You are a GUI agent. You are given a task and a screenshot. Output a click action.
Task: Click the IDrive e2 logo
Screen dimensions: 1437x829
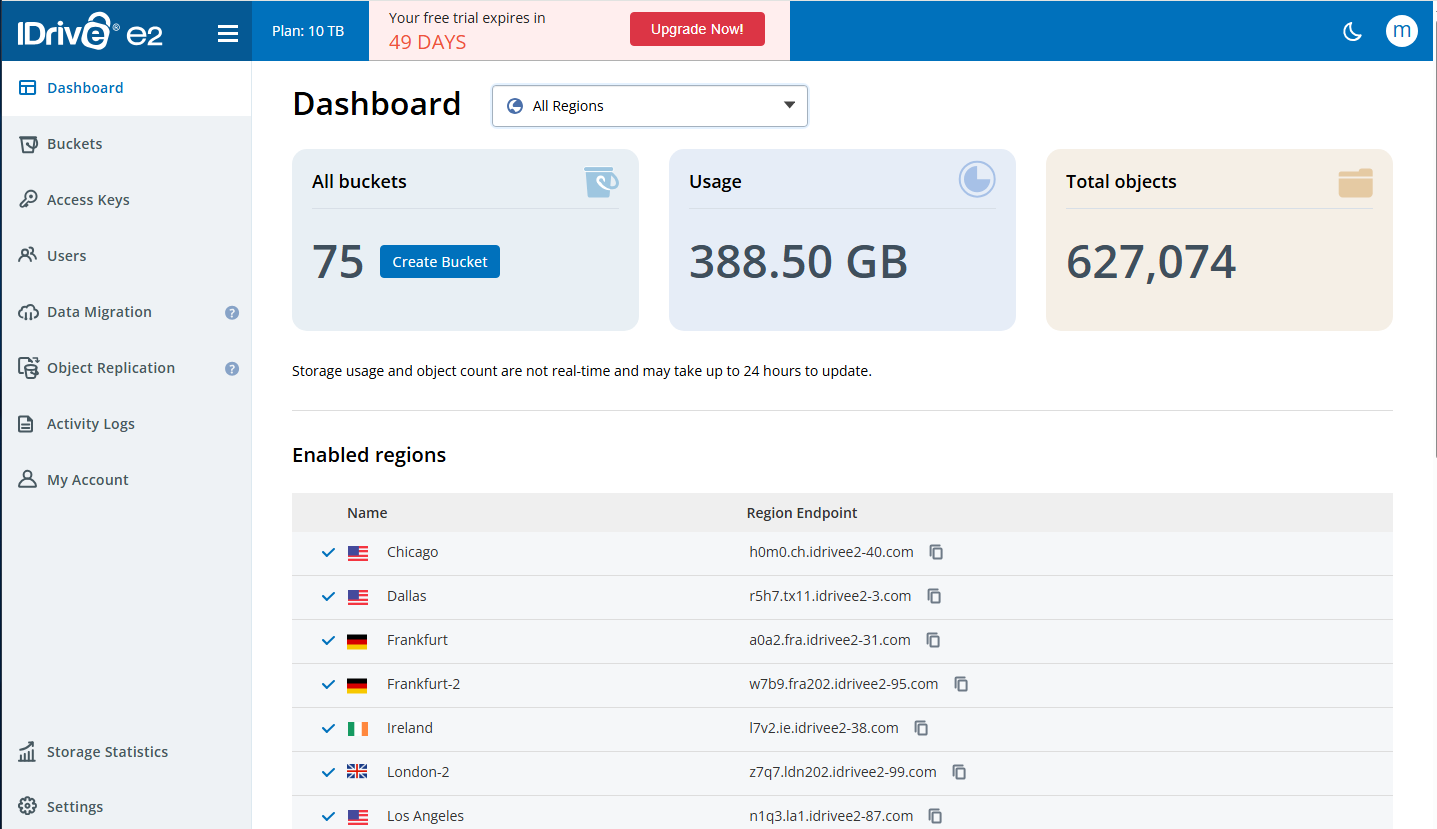90,32
